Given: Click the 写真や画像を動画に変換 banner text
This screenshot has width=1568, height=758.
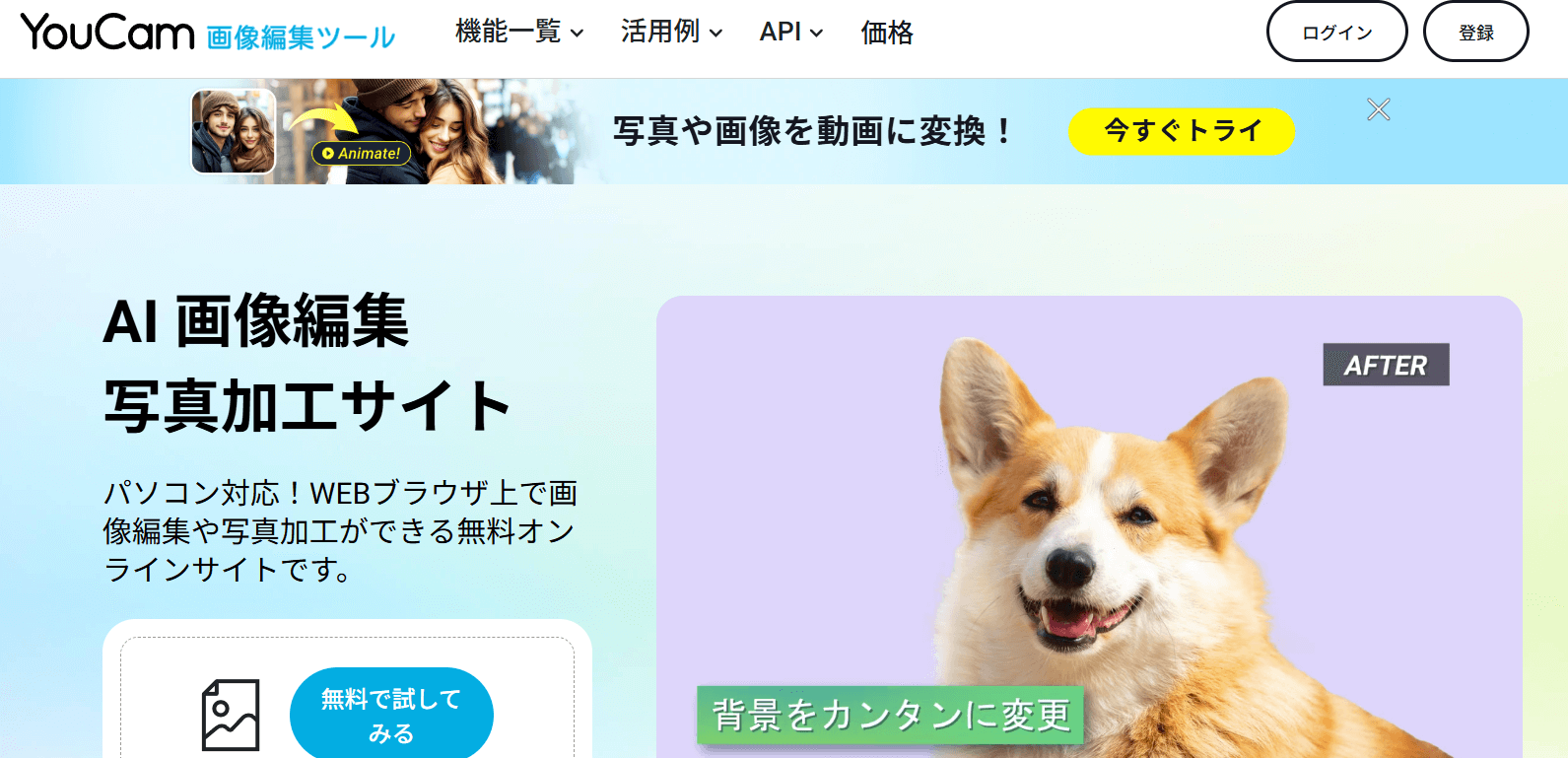Looking at the screenshot, I should click(x=812, y=131).
